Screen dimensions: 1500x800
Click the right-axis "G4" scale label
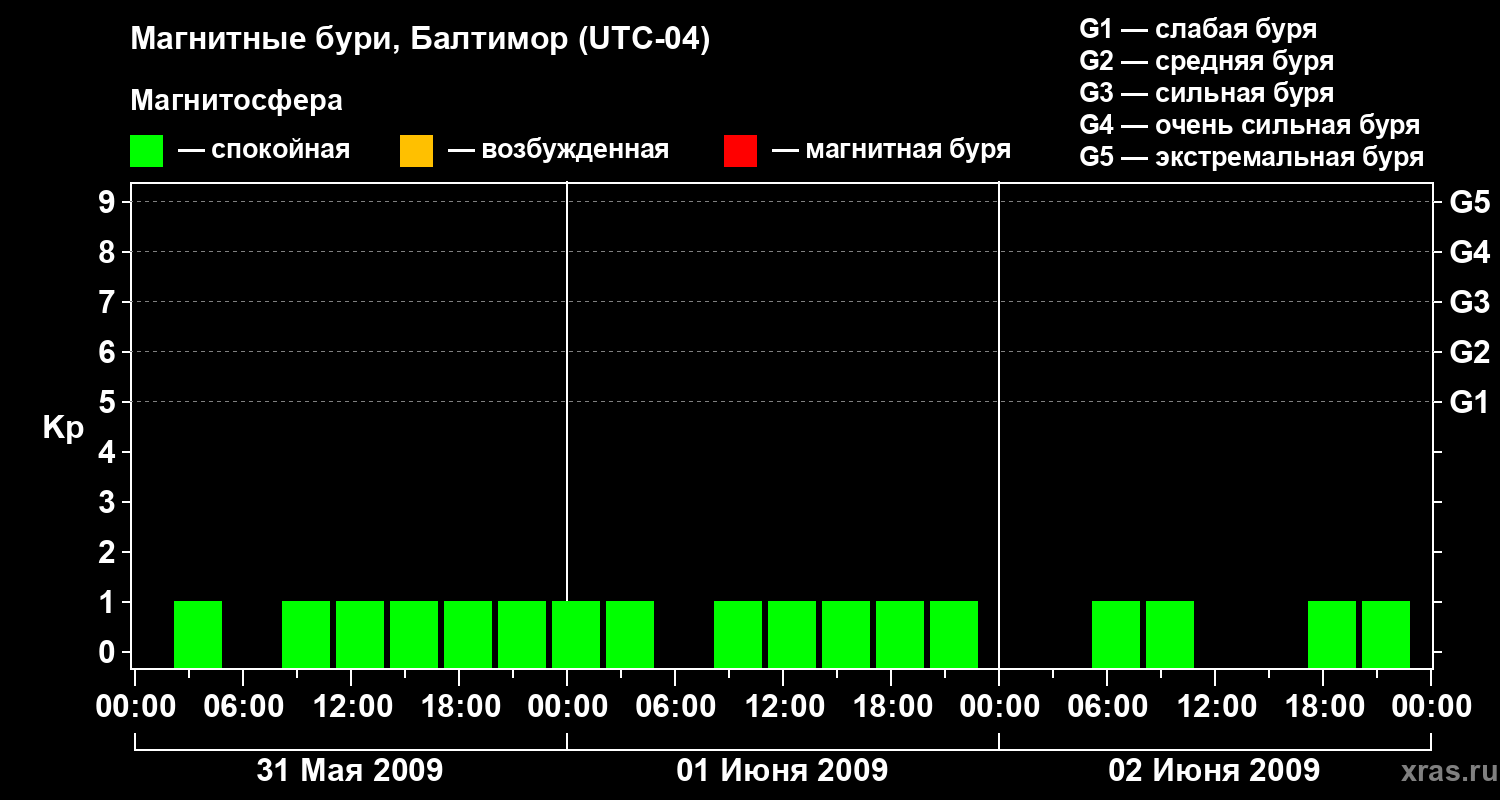pyautogui.click(x=1469, y=252)
